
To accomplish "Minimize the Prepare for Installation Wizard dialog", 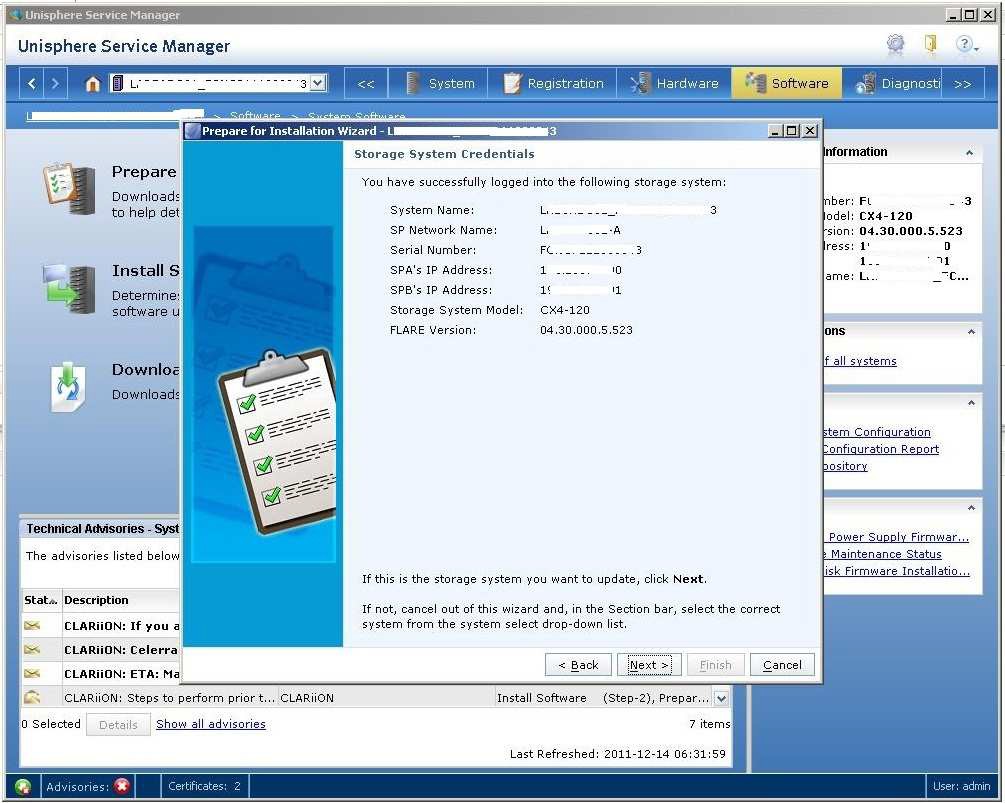I will point(776,131).
